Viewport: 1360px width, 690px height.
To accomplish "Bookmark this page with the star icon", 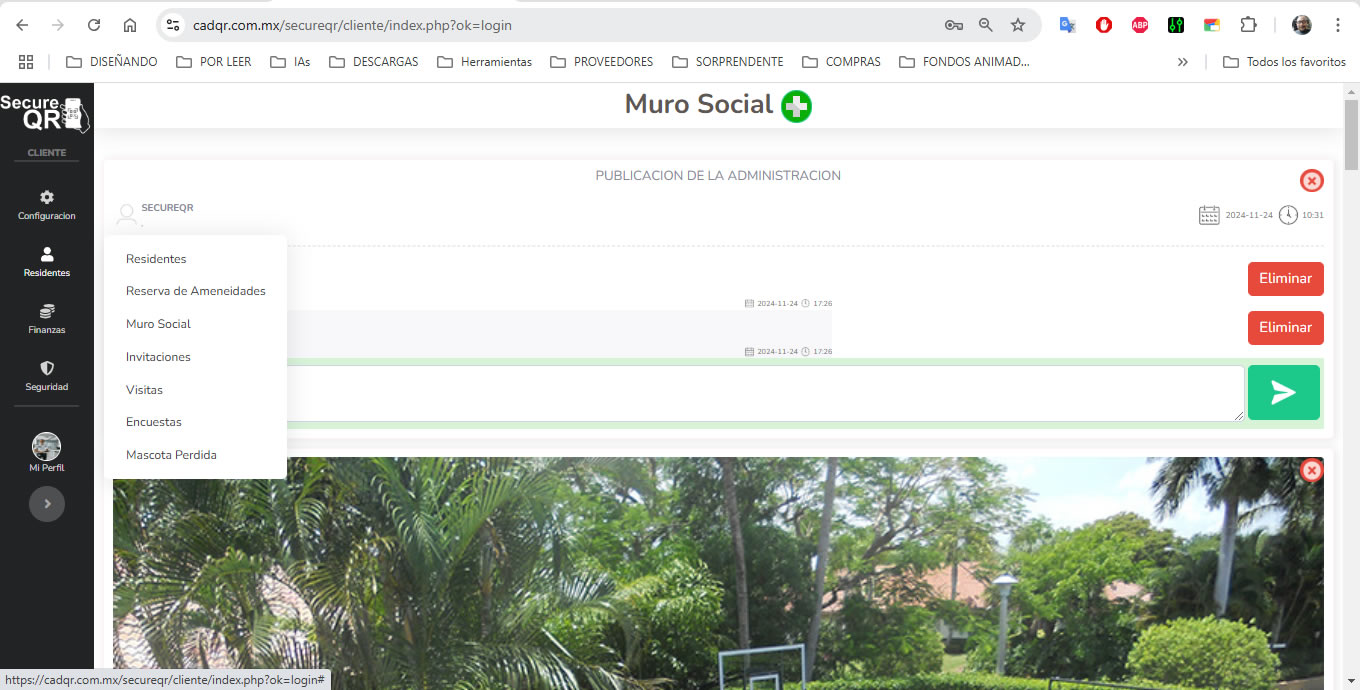I will click(x=1018, y=25).
